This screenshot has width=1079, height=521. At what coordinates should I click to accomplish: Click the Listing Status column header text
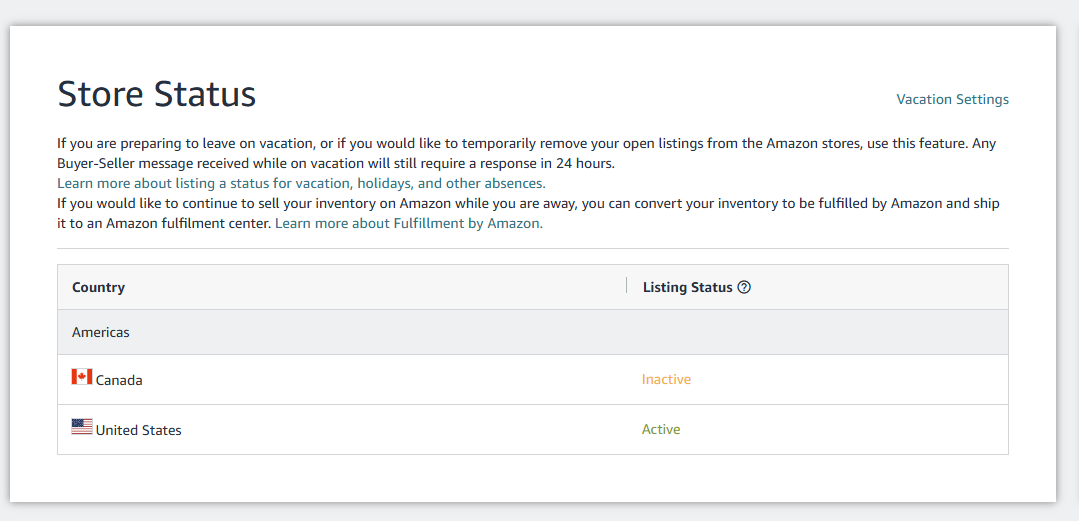click(x=687, y=288)
